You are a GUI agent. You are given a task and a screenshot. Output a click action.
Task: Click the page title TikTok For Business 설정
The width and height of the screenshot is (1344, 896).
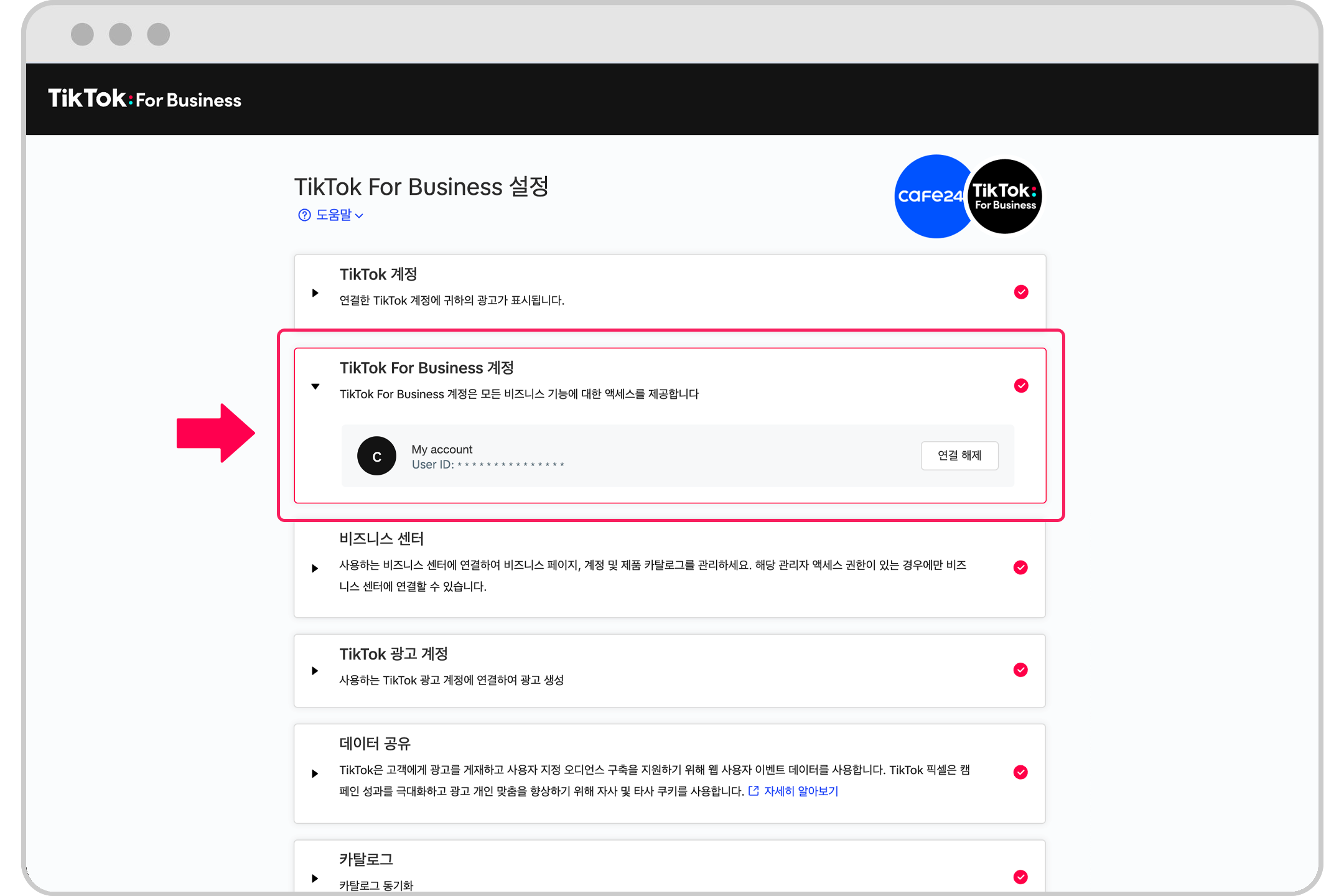point(421,187)
